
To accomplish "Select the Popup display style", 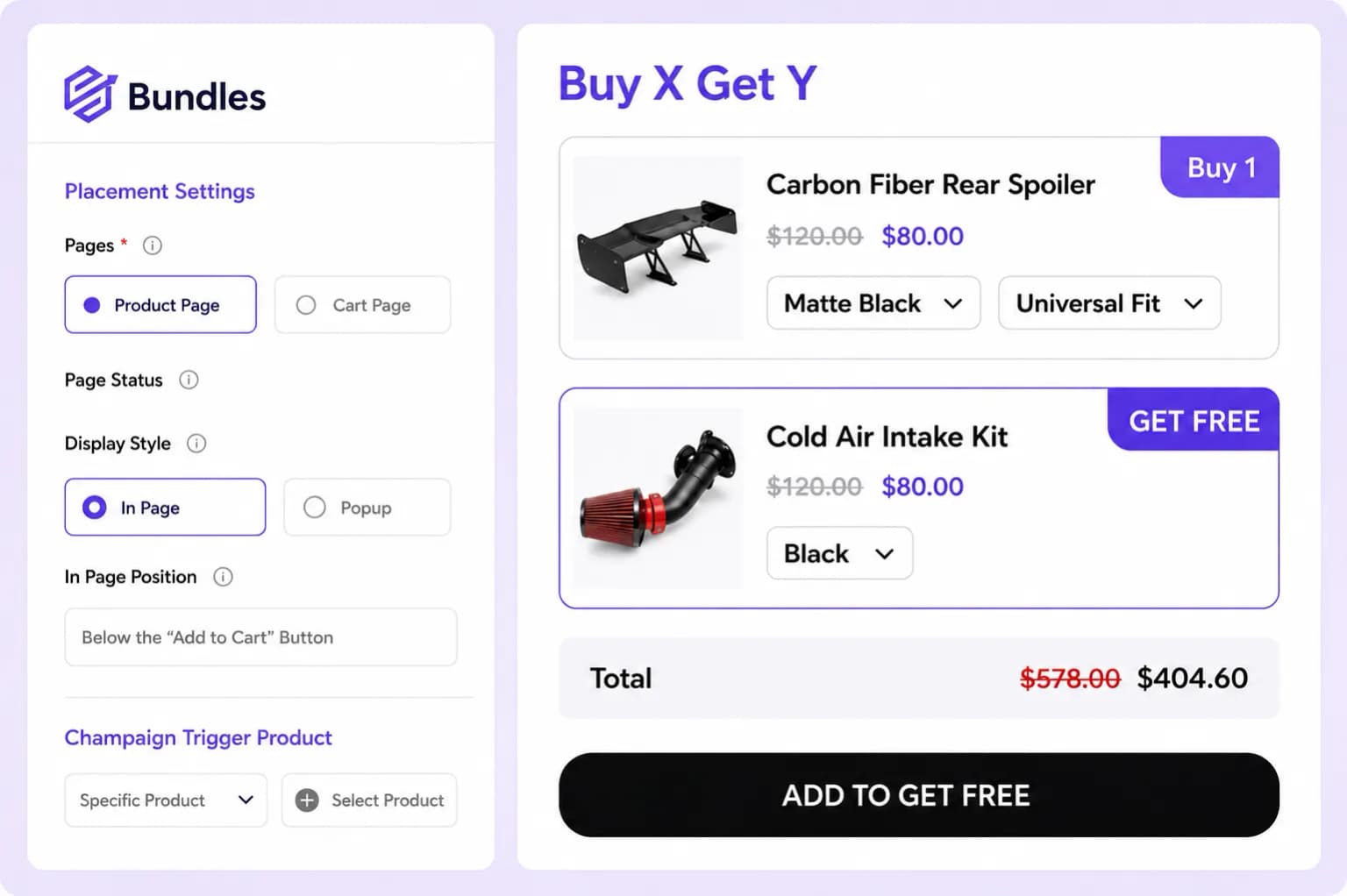I will pos(367,508).
